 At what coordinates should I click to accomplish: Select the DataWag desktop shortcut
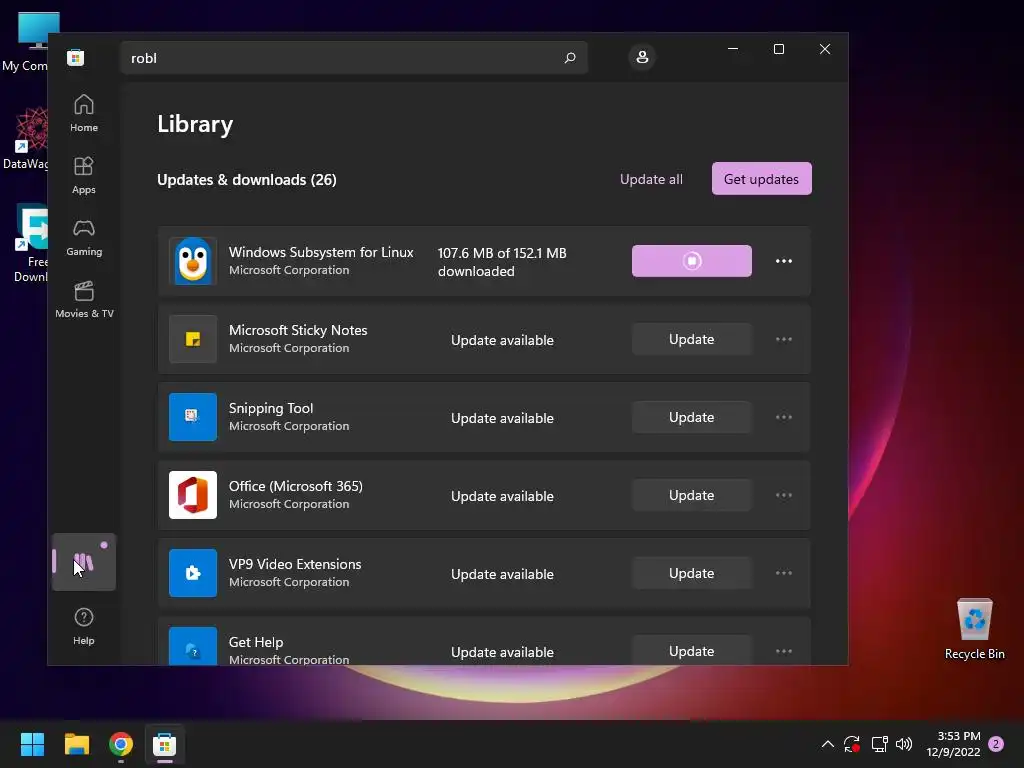(x=26, y=139)
